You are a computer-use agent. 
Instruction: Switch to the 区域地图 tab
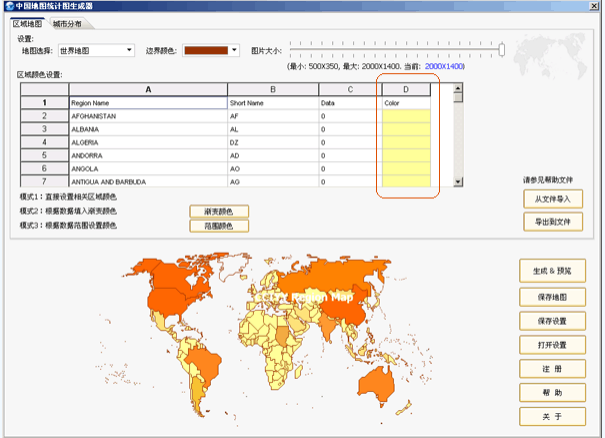click(27, 24)
